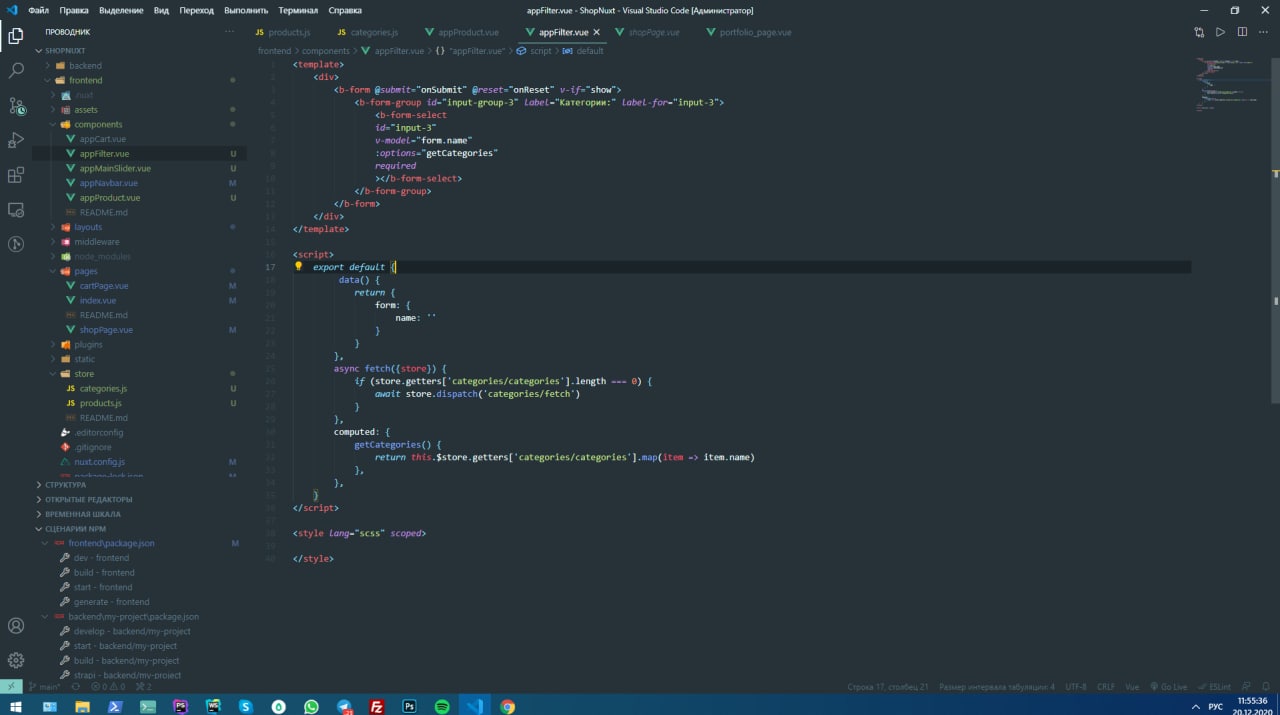
Task: Open the Extensions view
Action: coord(16,175)
